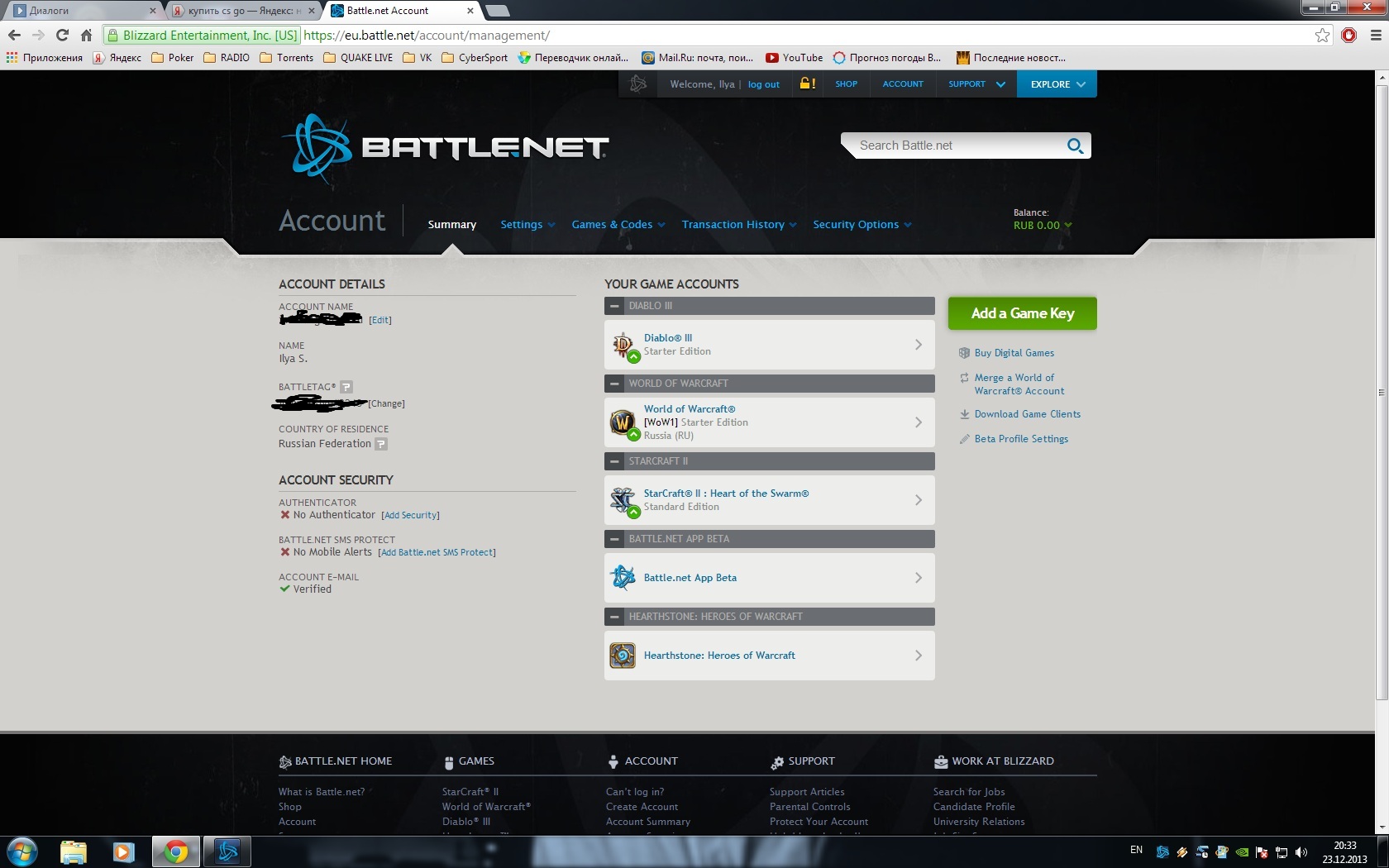Click Merge a World of Warcraft Account
This screenshot has height=868, width=1389.
(x=1019, y=384)
